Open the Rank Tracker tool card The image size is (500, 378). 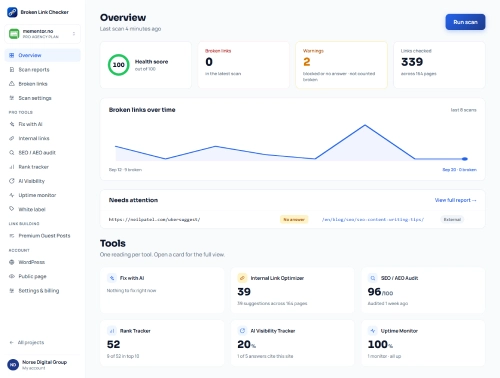(162, 343)
